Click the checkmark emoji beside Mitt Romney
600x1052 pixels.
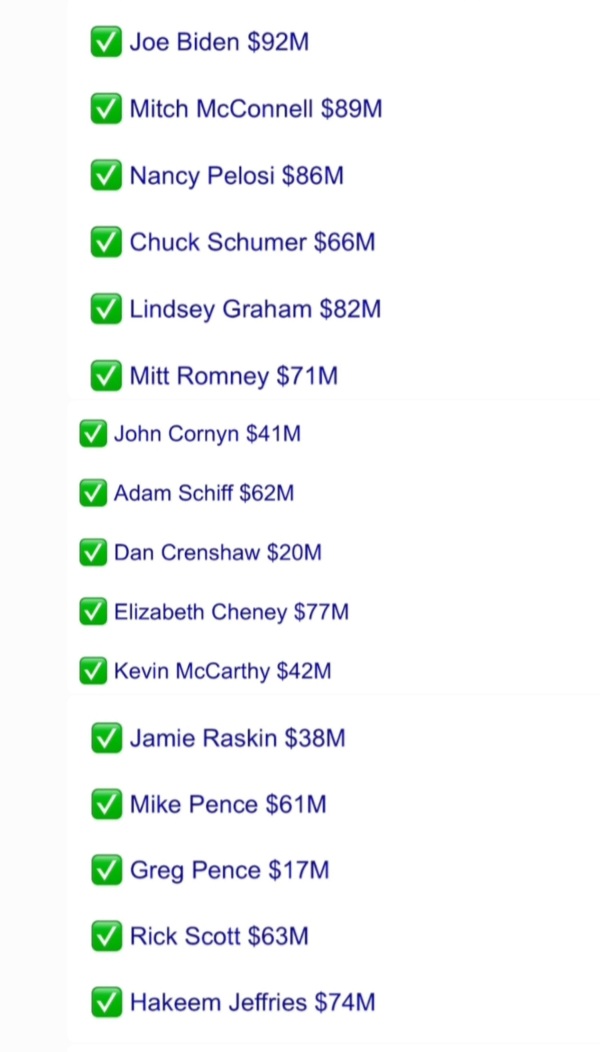(106, 376)
